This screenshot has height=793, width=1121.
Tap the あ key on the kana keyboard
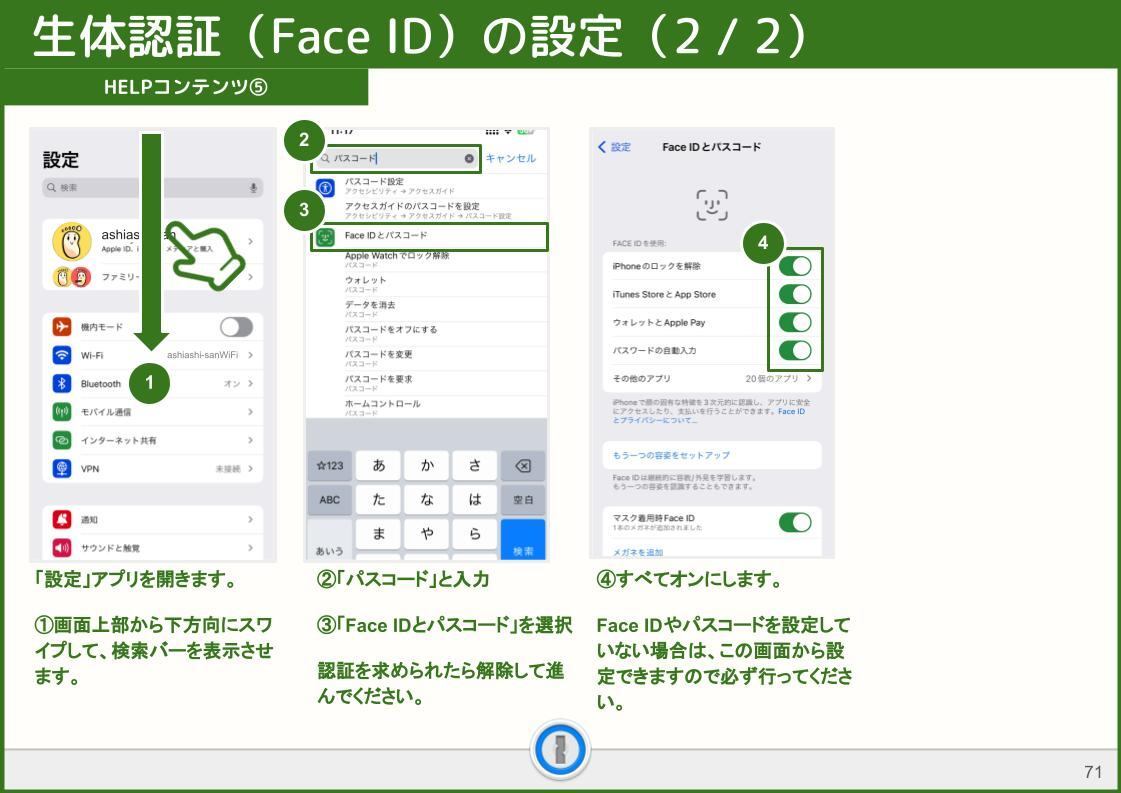click(378, 466)
